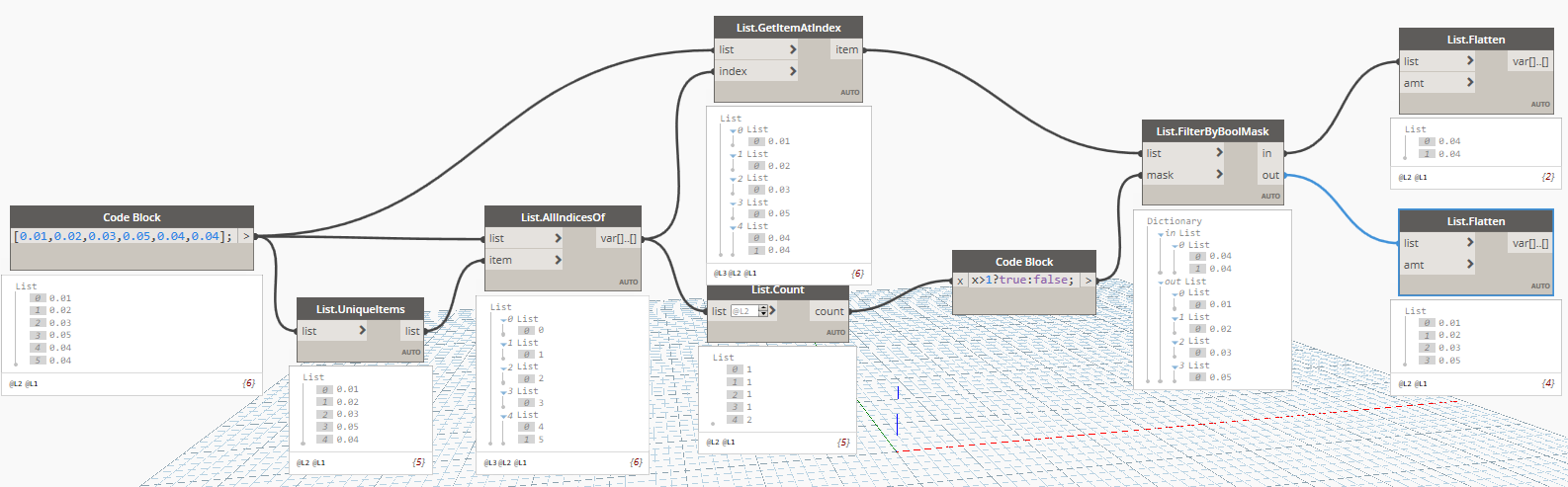Select the unselected List.Flatten node header
1568x487 pixels.
[x=1476, y=40]
